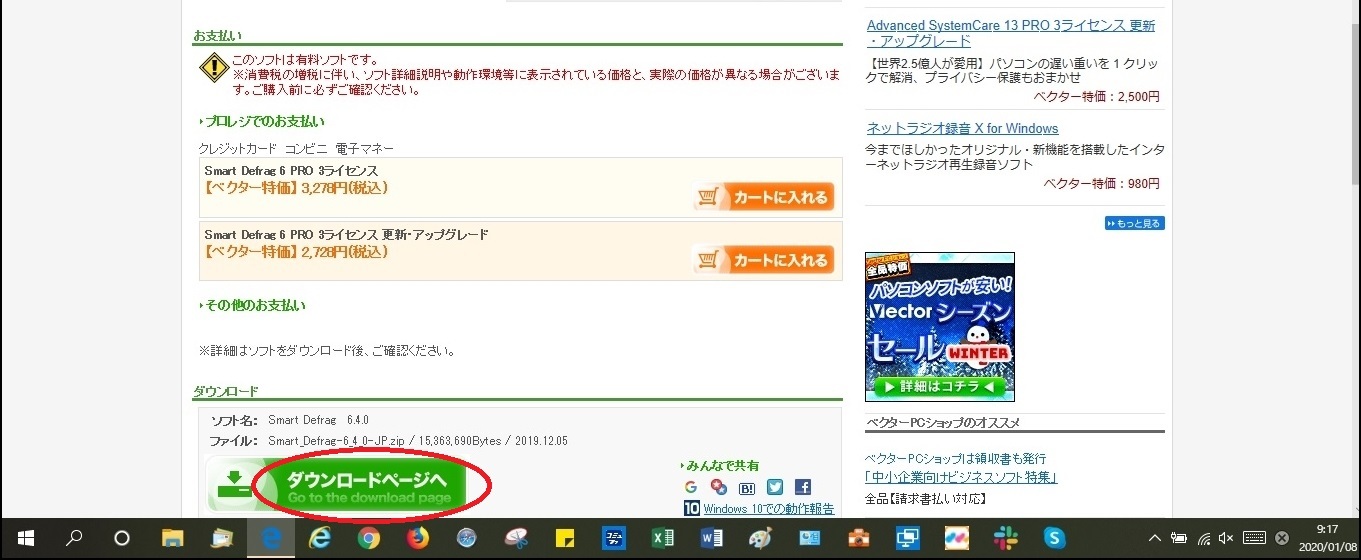Launch Word from taskbar
1361x560 pixels.
pos(712,538)
